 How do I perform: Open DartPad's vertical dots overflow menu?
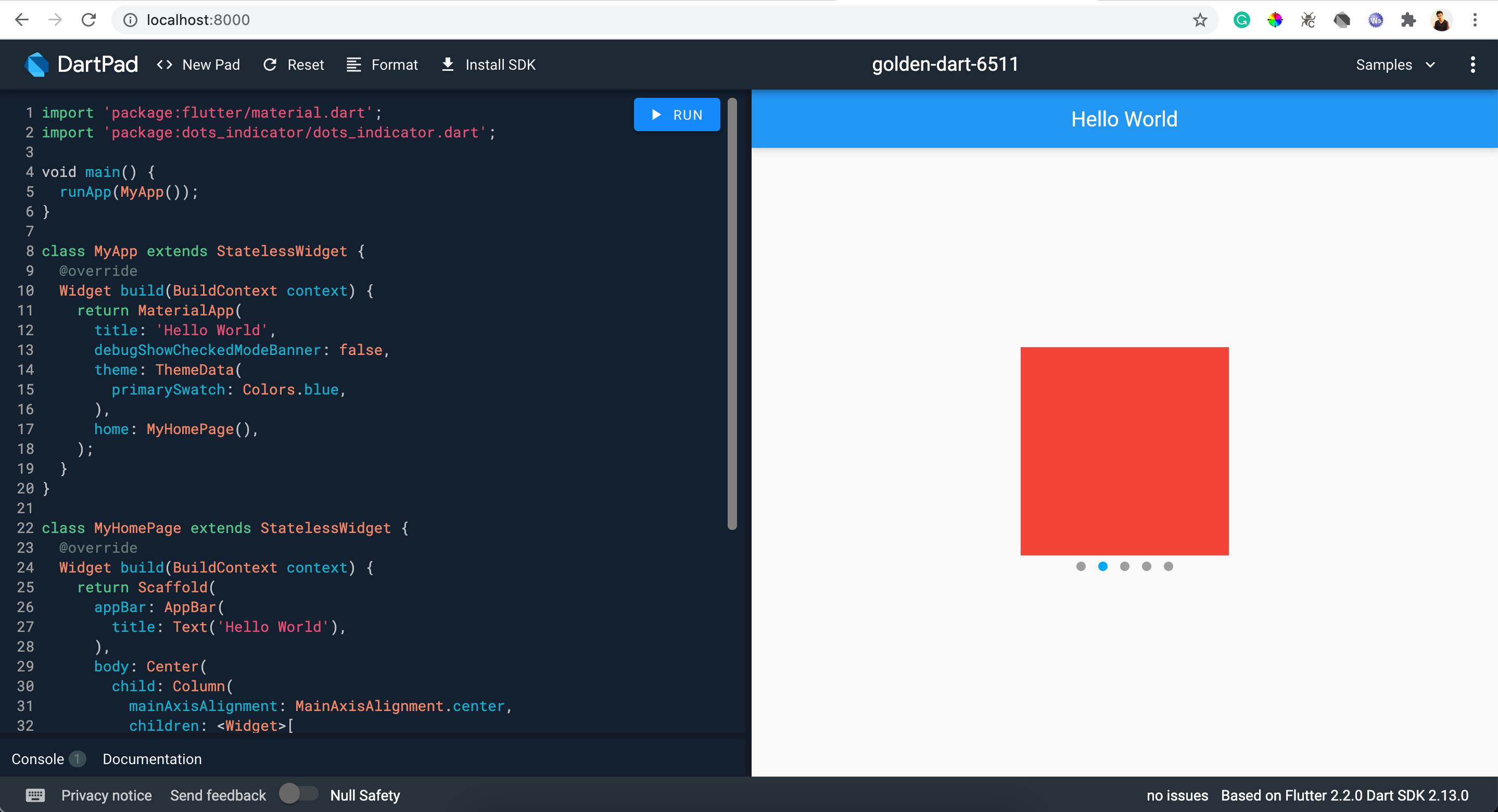[1472, 65]
